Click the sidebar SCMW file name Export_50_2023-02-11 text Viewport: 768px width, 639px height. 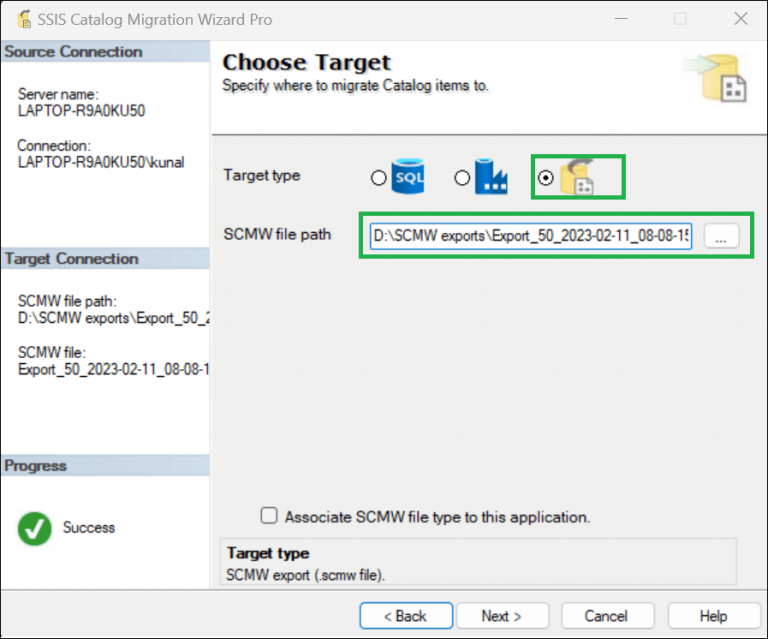(x=114, y=369)
